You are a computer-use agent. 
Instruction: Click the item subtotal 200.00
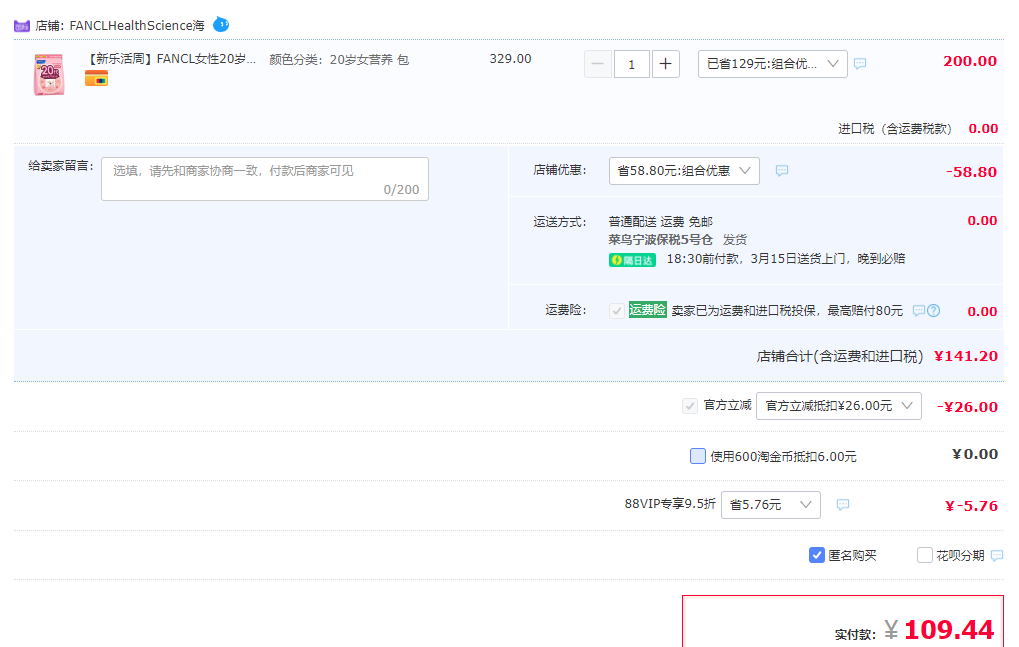click(x=970, y=61)
